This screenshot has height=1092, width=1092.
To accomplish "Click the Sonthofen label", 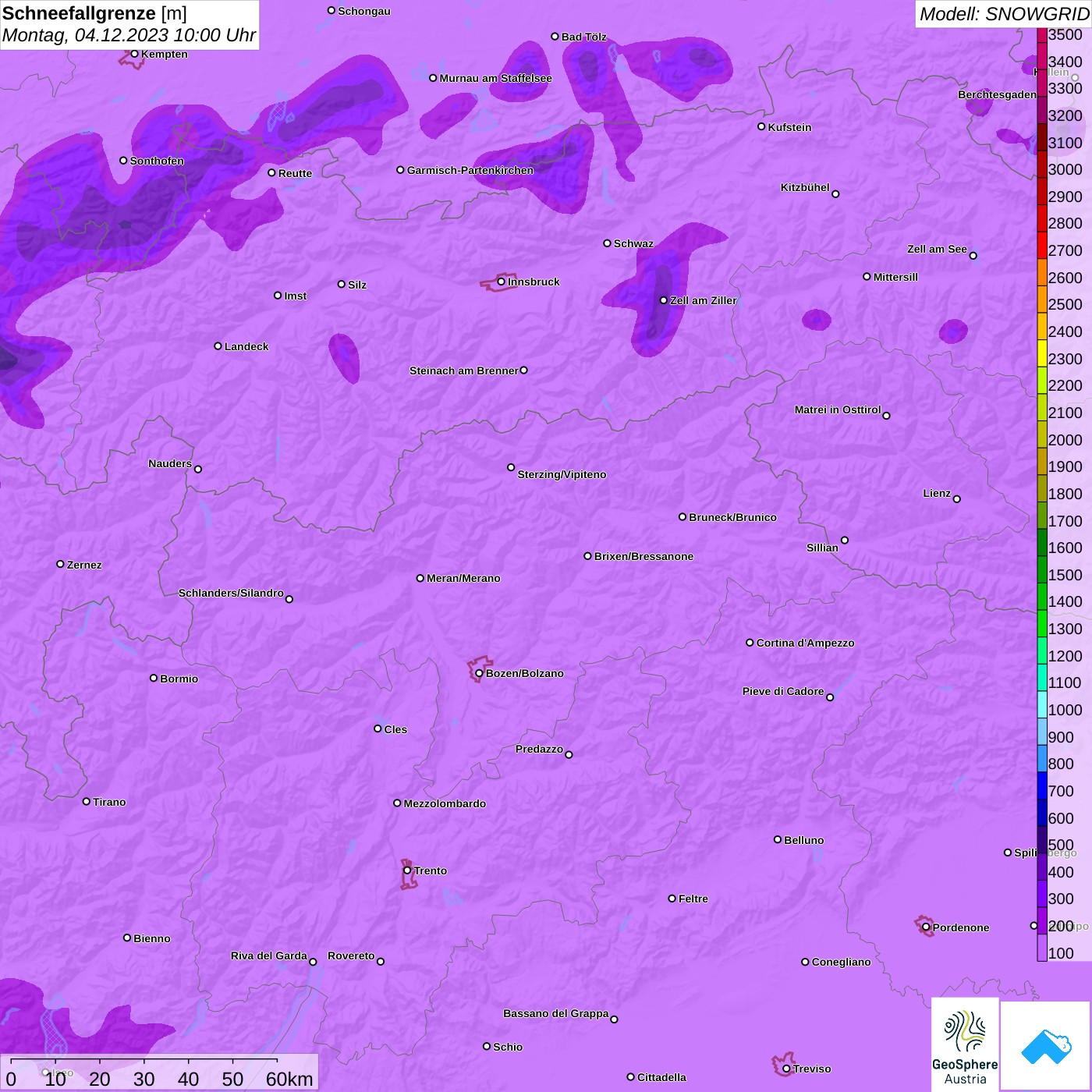I will coord(157,161).
